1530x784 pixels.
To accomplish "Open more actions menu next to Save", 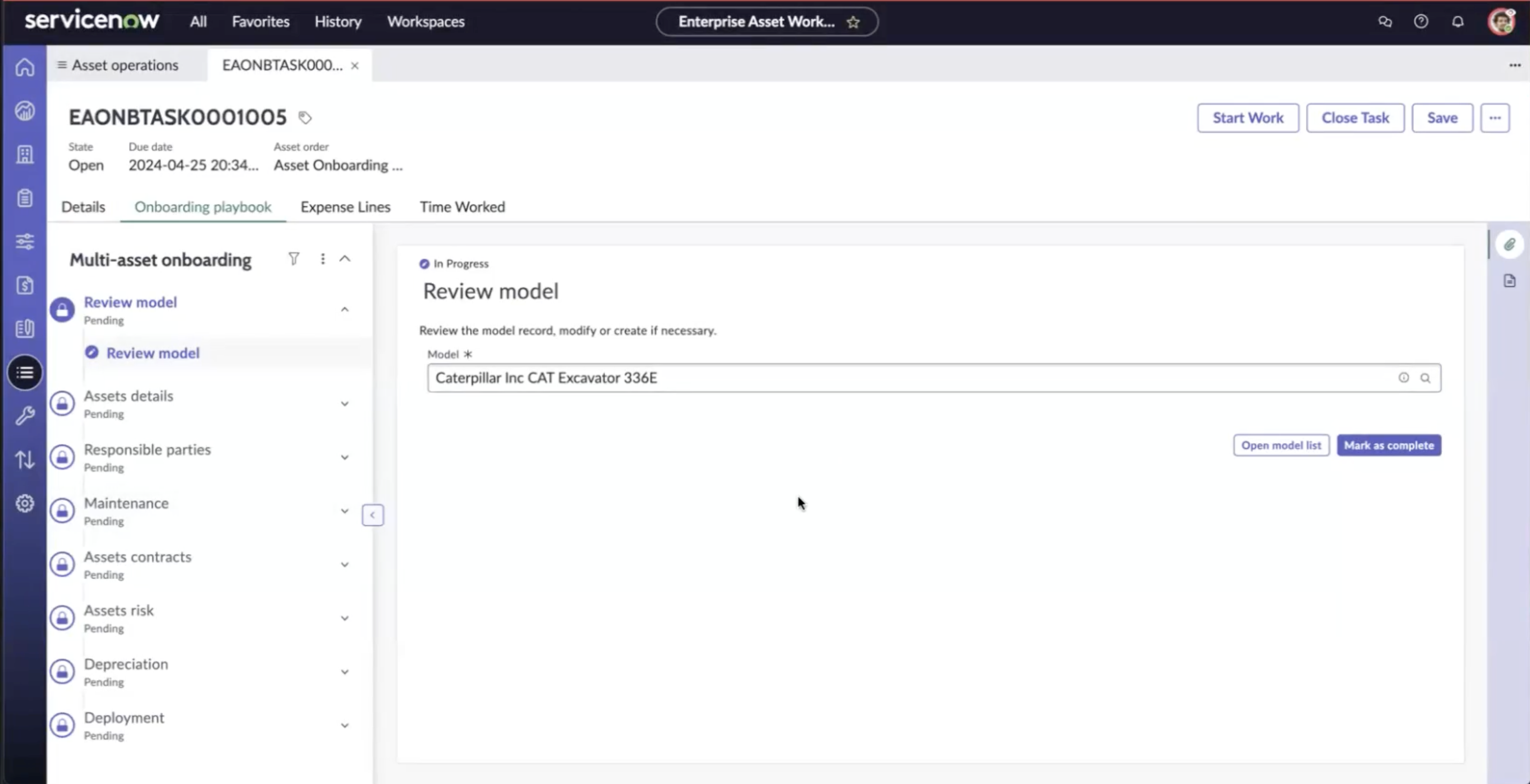I will click(1494, 117).
